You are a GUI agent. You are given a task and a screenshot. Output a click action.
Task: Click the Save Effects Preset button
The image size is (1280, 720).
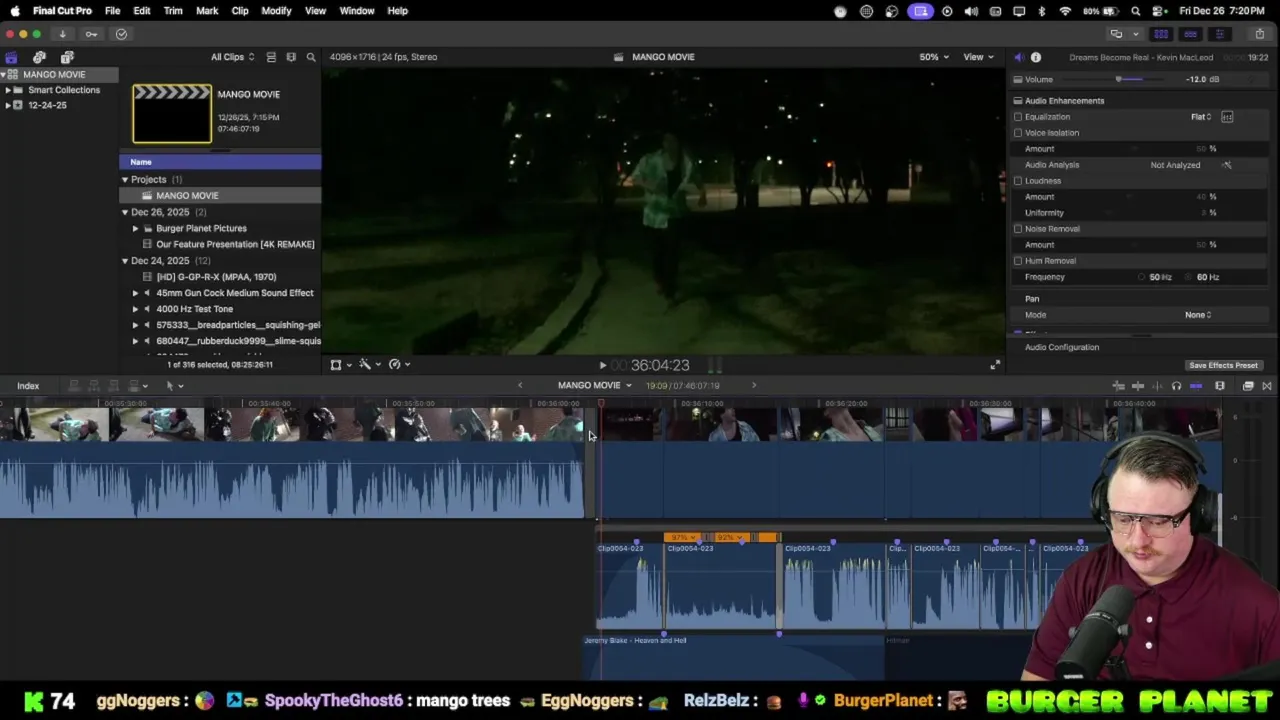point(1223,366)
